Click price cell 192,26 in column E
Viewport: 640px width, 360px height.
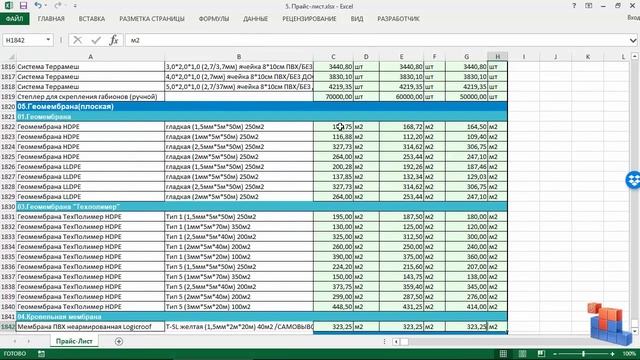point(401,167)
